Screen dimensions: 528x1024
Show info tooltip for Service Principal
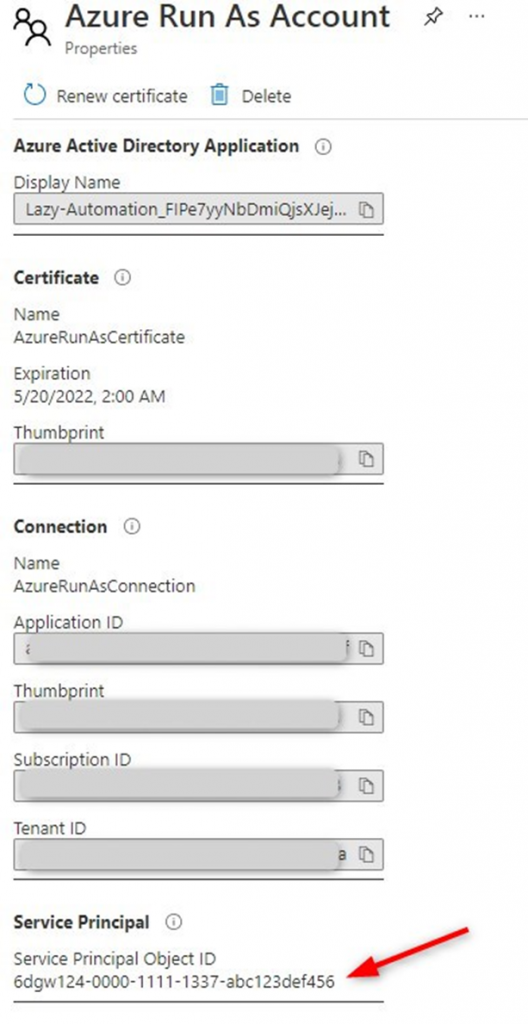(173, 922)
